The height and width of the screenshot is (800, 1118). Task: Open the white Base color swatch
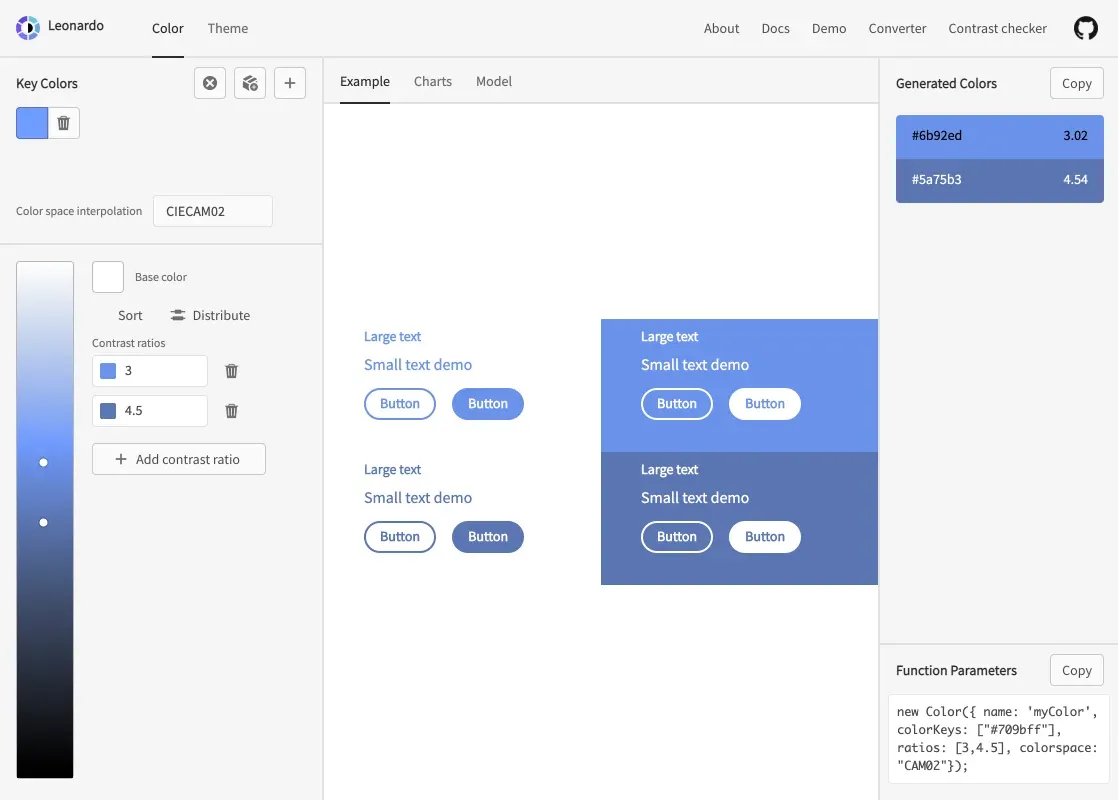click(x=108, y=277)
